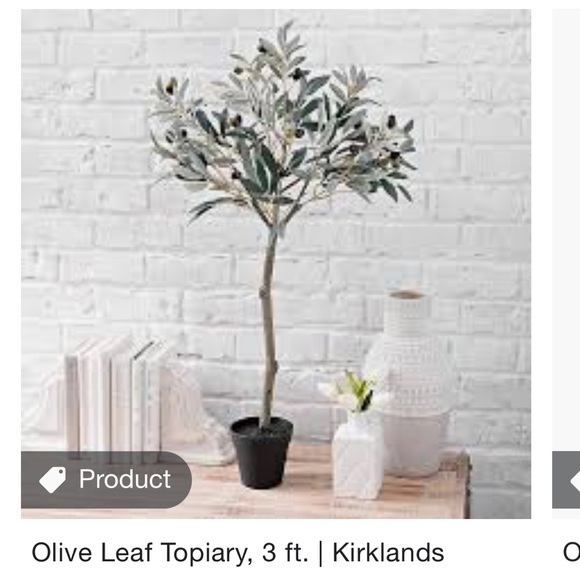Click the black plant pot in the photo
Image resolution: width=580 pixels, height=580 pixels.
pos(262,453)
